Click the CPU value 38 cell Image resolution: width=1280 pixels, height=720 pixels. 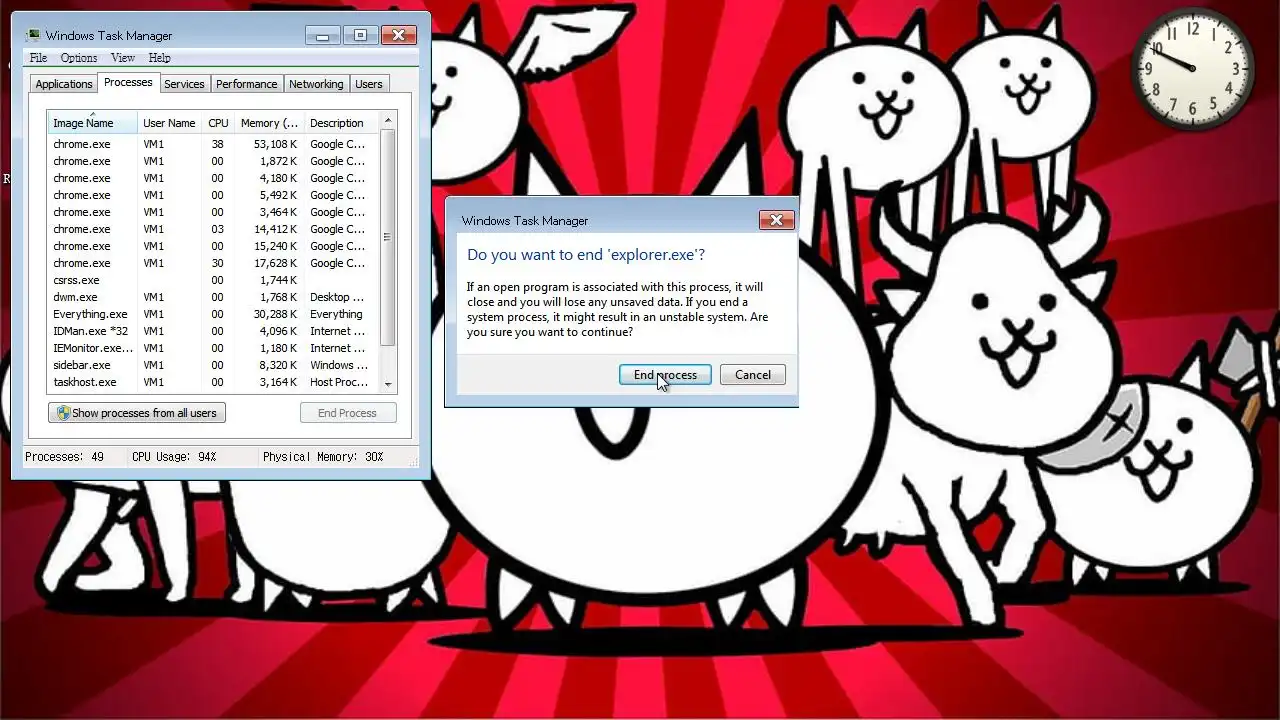217,144
